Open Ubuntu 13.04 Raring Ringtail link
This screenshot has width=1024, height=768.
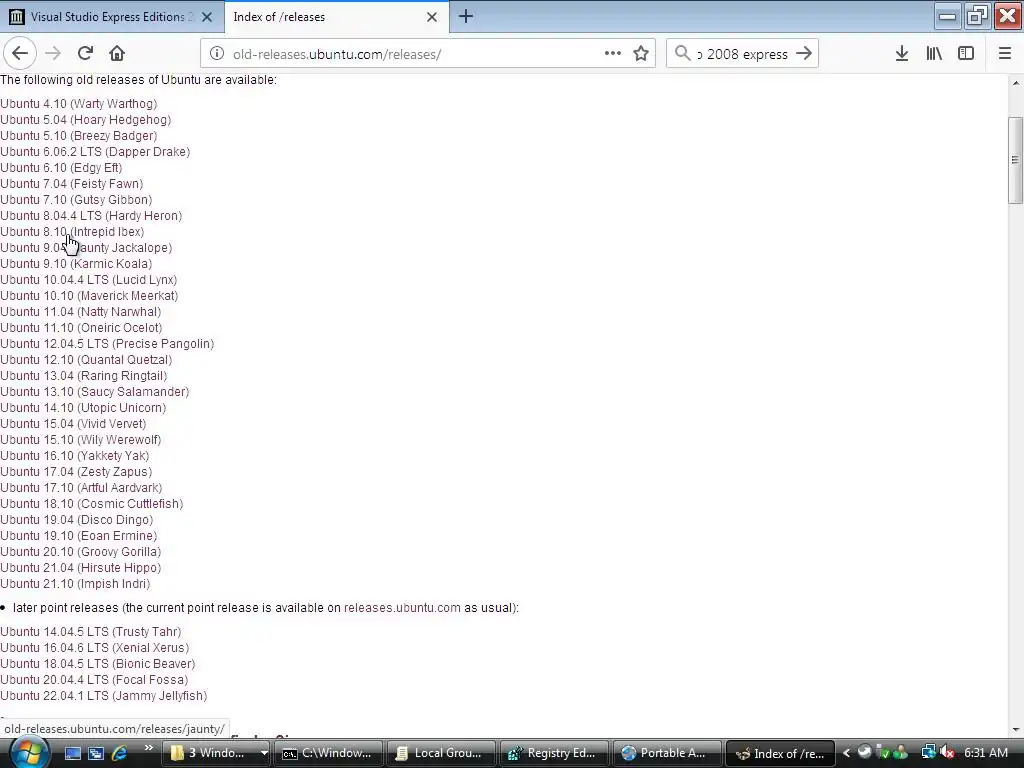(84, 376)
